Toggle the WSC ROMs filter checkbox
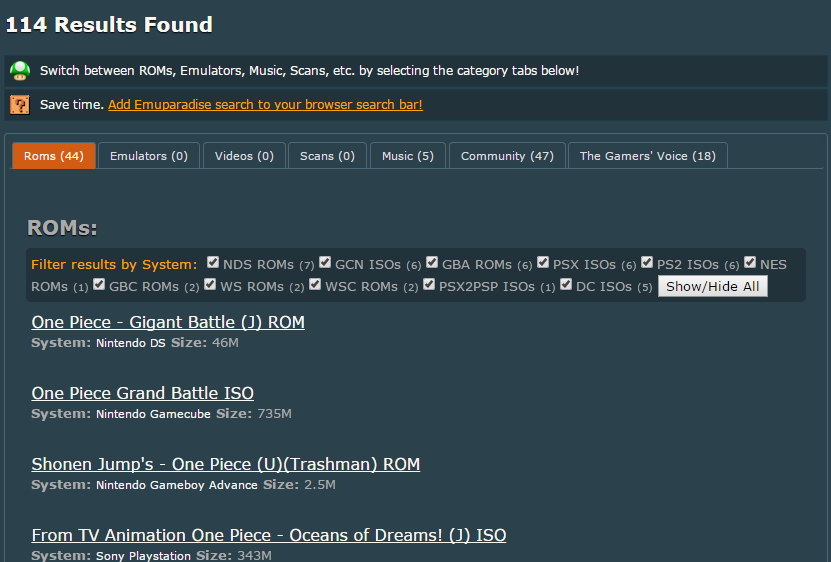Viewport: 831px width, 562px height. [315, 284]
